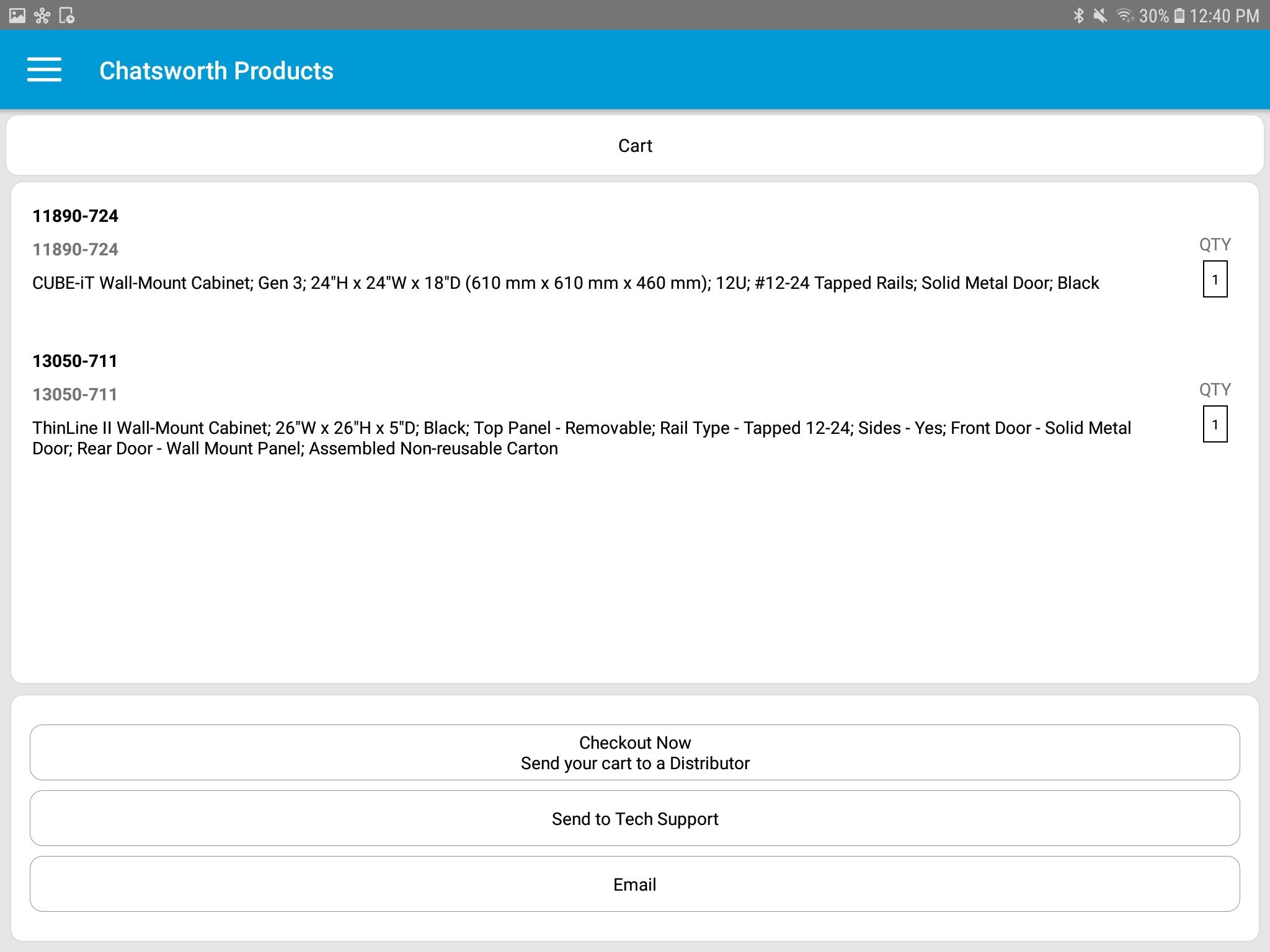Image resolution: width=1270 pixels, height=952 pixels.
Task: Open the hamburger navigation menu
Action: coord(44,69)
